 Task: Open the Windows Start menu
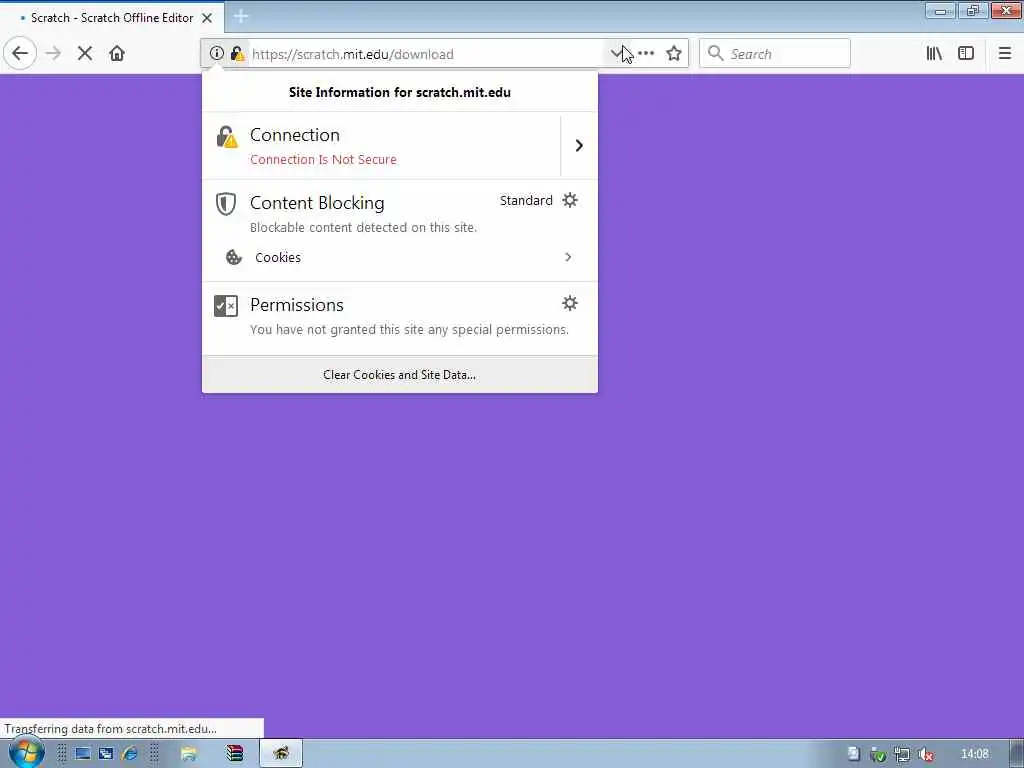coord(25,754)
